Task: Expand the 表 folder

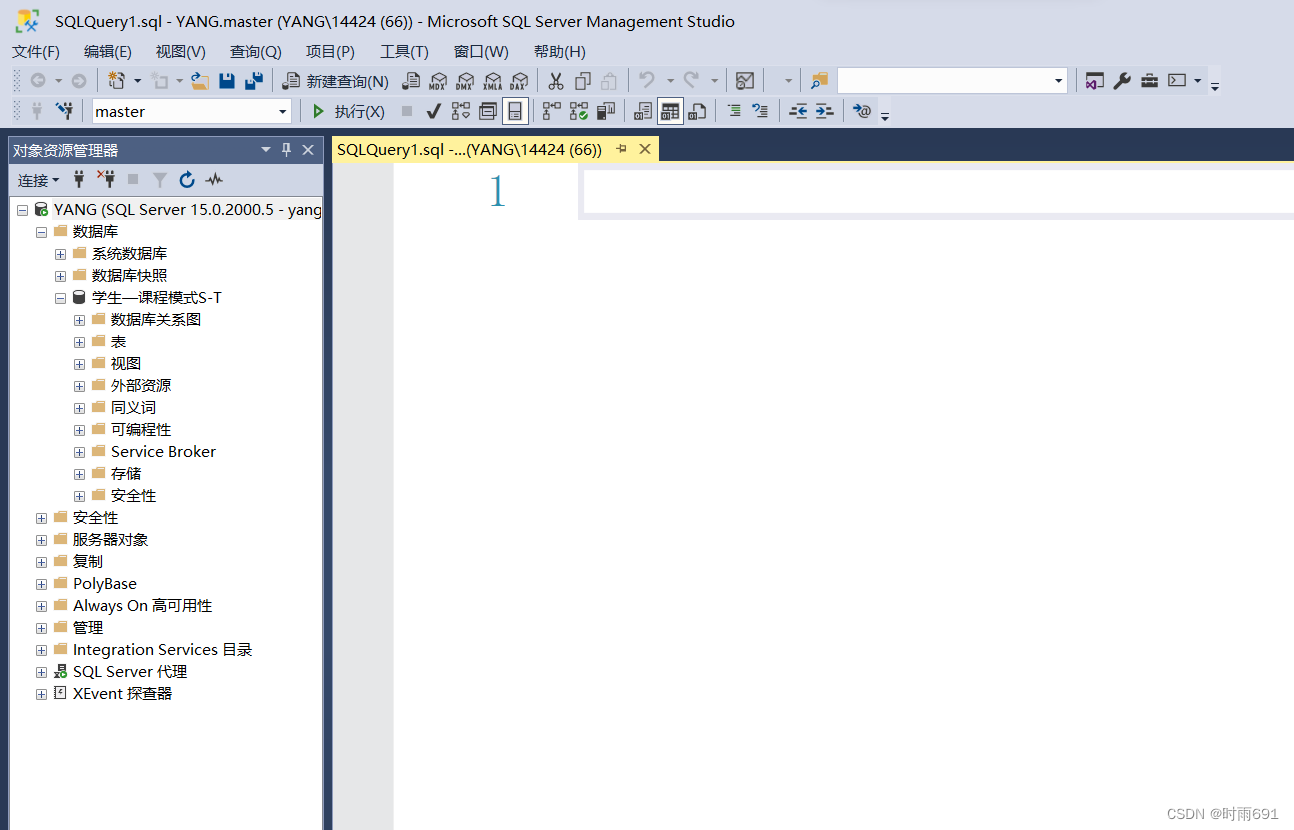Action: pos(79,342)
